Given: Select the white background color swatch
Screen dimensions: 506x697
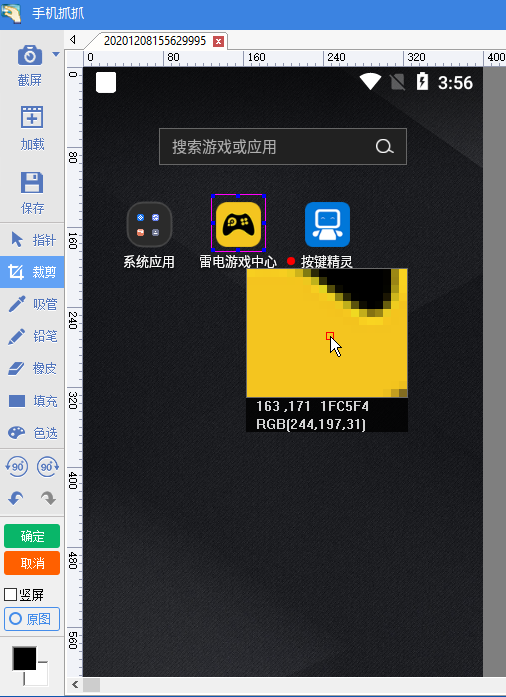Looking at the screenshot, I should pos(40,677).
